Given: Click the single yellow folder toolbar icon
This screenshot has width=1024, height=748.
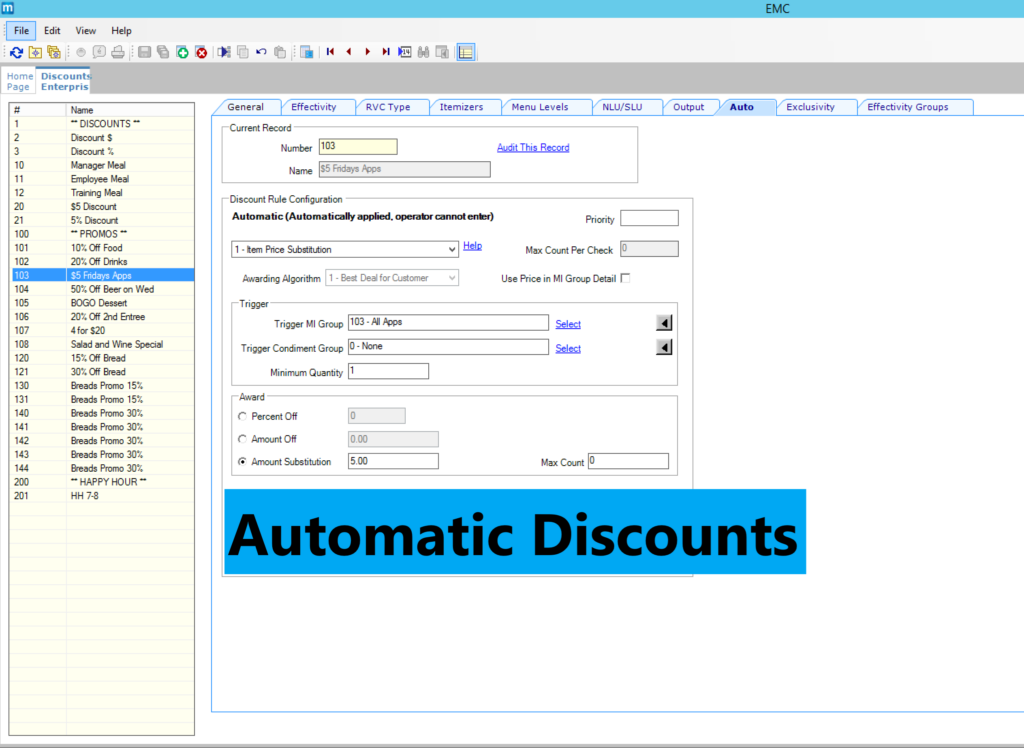Looking at the screenshot, I should [35, 52].
